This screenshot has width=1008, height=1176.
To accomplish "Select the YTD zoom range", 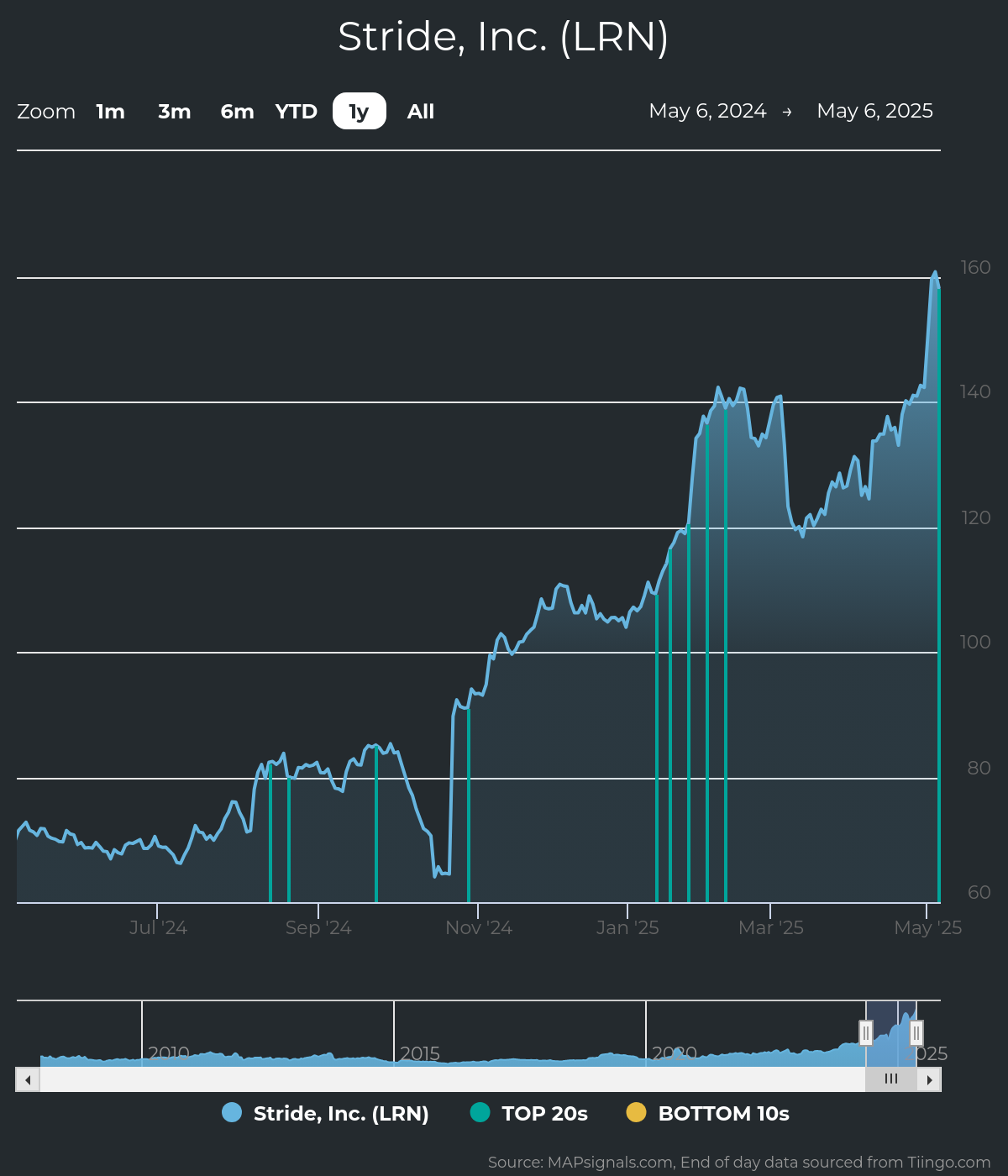I will click(x=297, y=111).
